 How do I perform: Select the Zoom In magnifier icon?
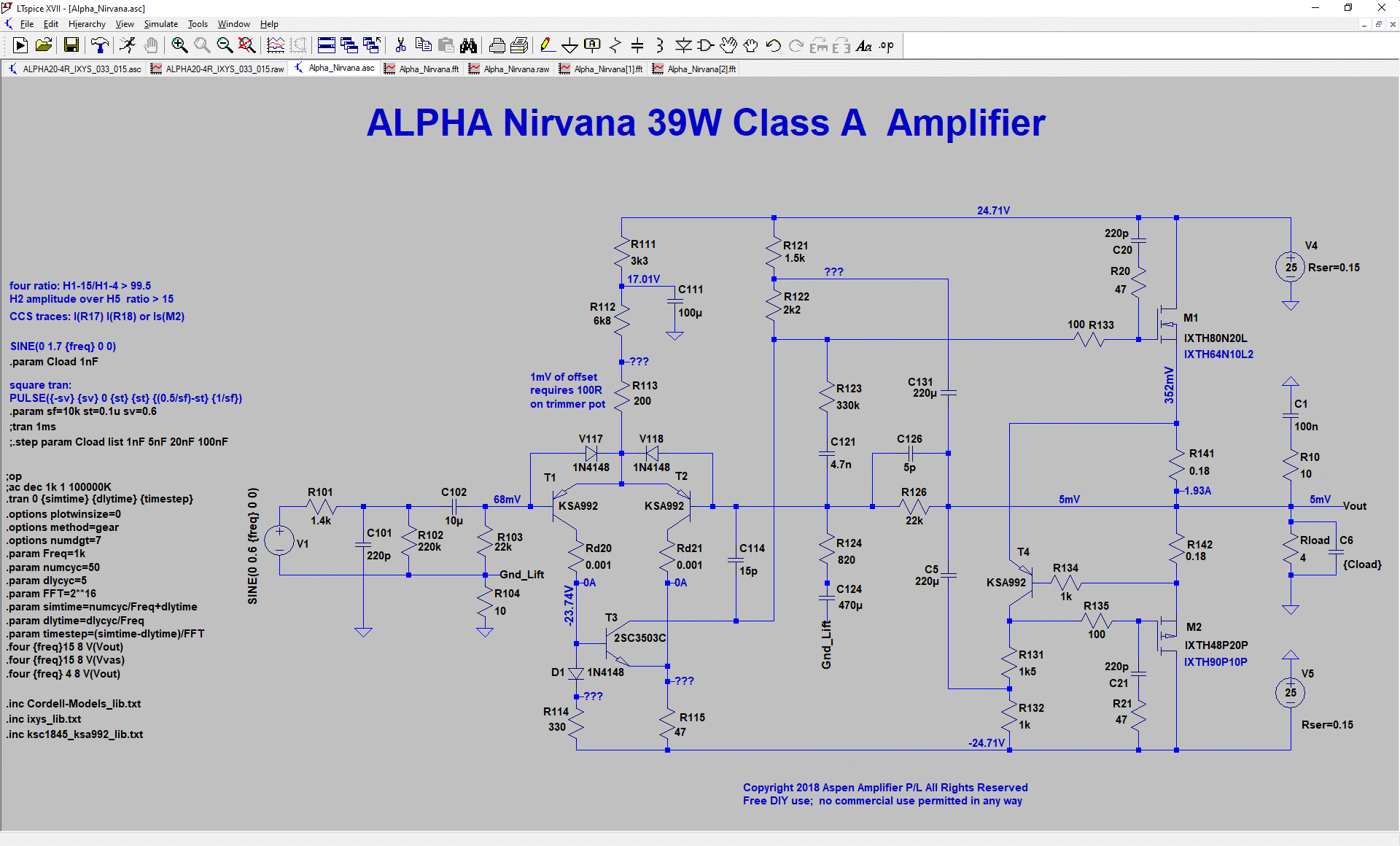coord(179,46)
